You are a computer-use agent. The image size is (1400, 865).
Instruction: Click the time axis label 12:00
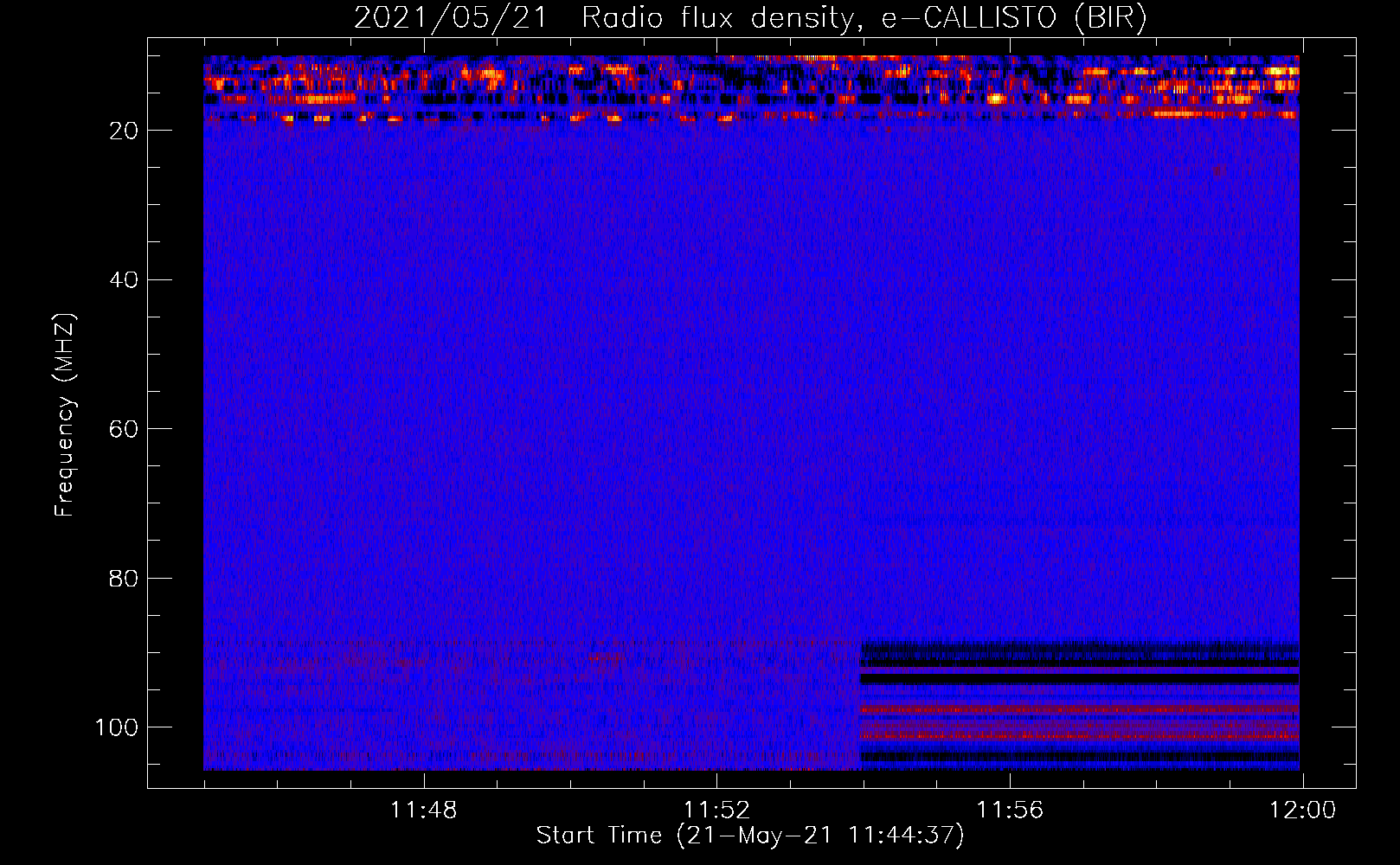click(1302, 811)
